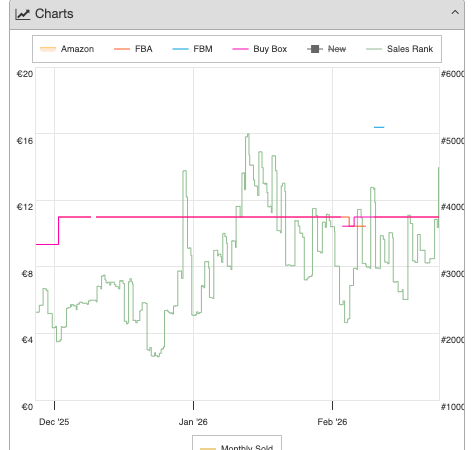Click the €12 price axis label
The width and height of the screenshot is (474, 450).
pyautogui.click(x=25, y=207)
